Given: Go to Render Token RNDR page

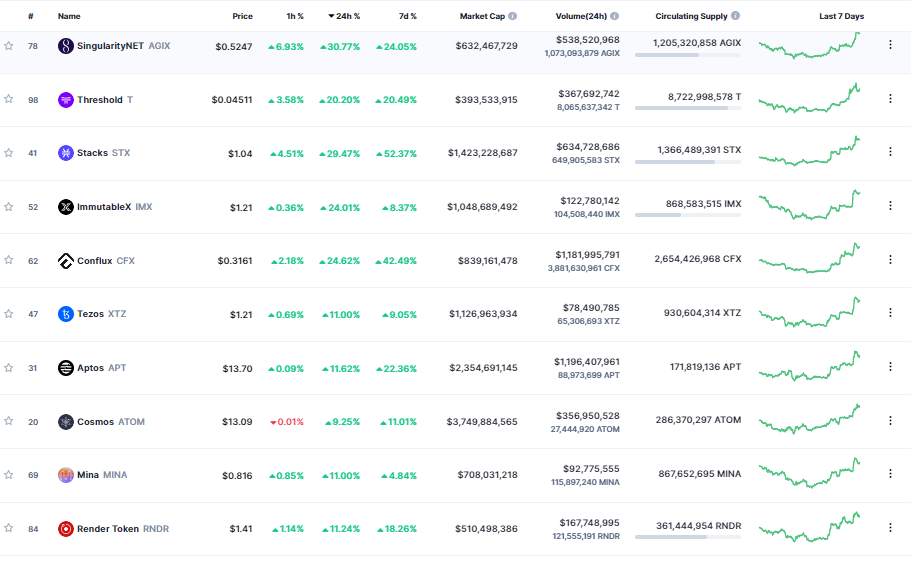Looking at the screenshot, I should 123,529.
